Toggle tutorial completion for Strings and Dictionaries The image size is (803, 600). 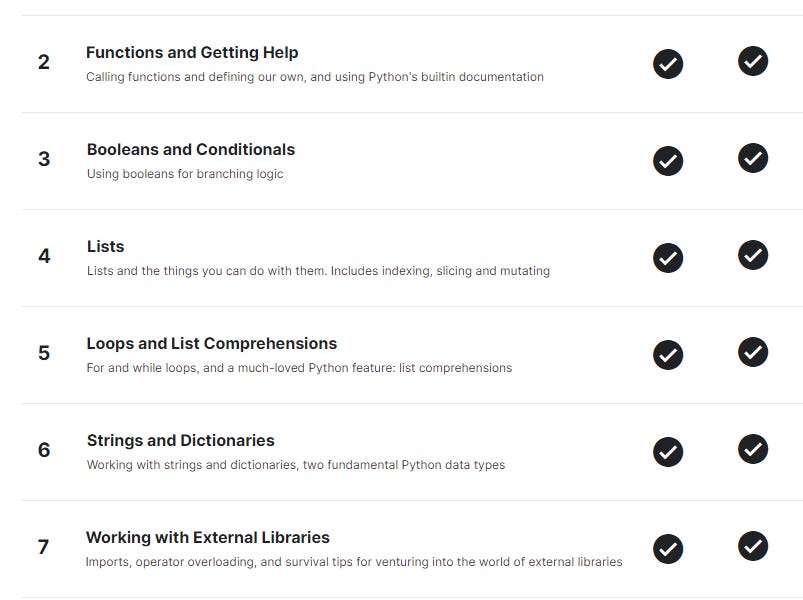point(667,452)
